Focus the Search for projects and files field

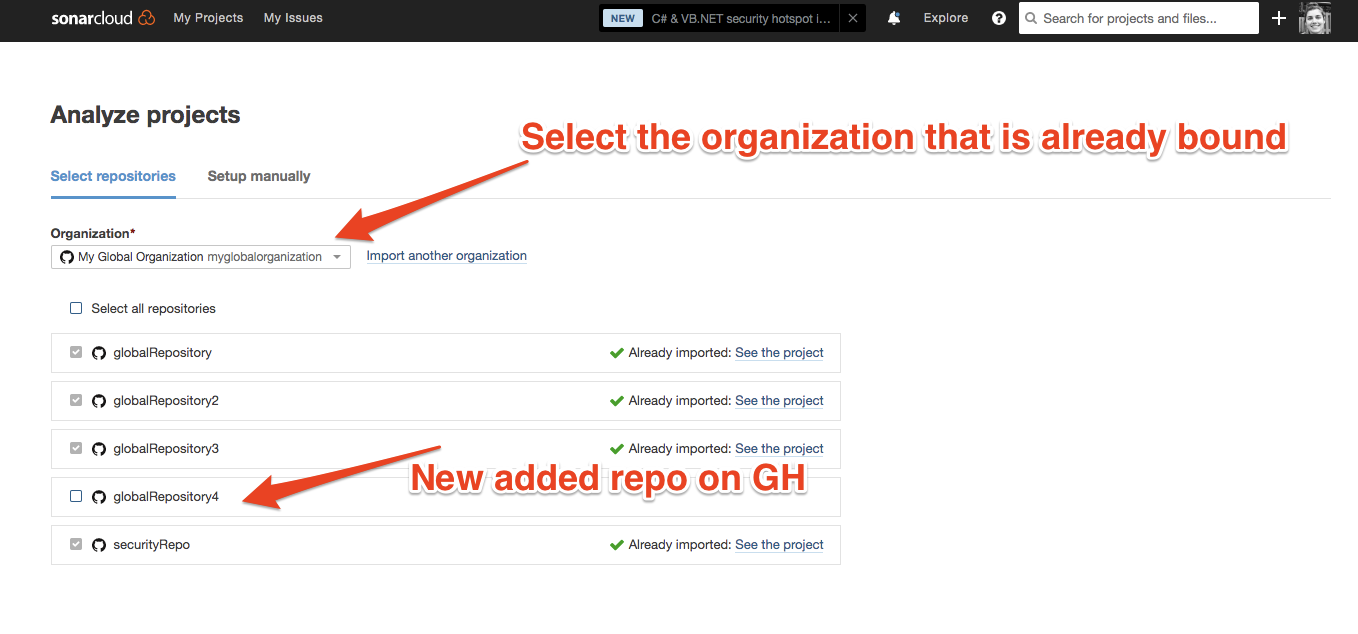tap(1139, 18)
